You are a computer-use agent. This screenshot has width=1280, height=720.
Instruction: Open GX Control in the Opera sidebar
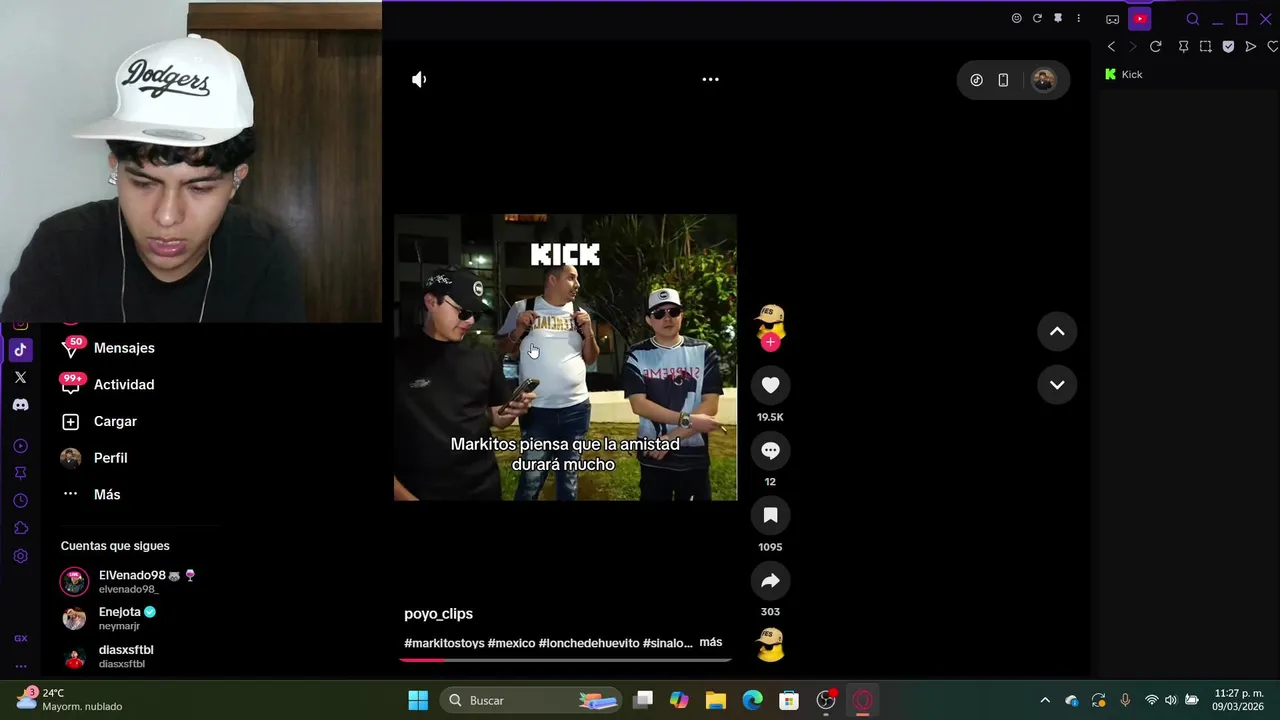pyautogui.click(x=20, y=638)
